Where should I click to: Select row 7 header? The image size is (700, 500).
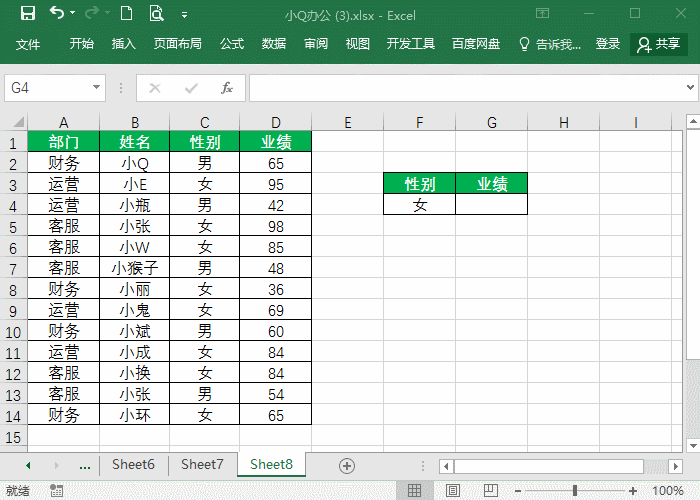[x=13, y=268]
